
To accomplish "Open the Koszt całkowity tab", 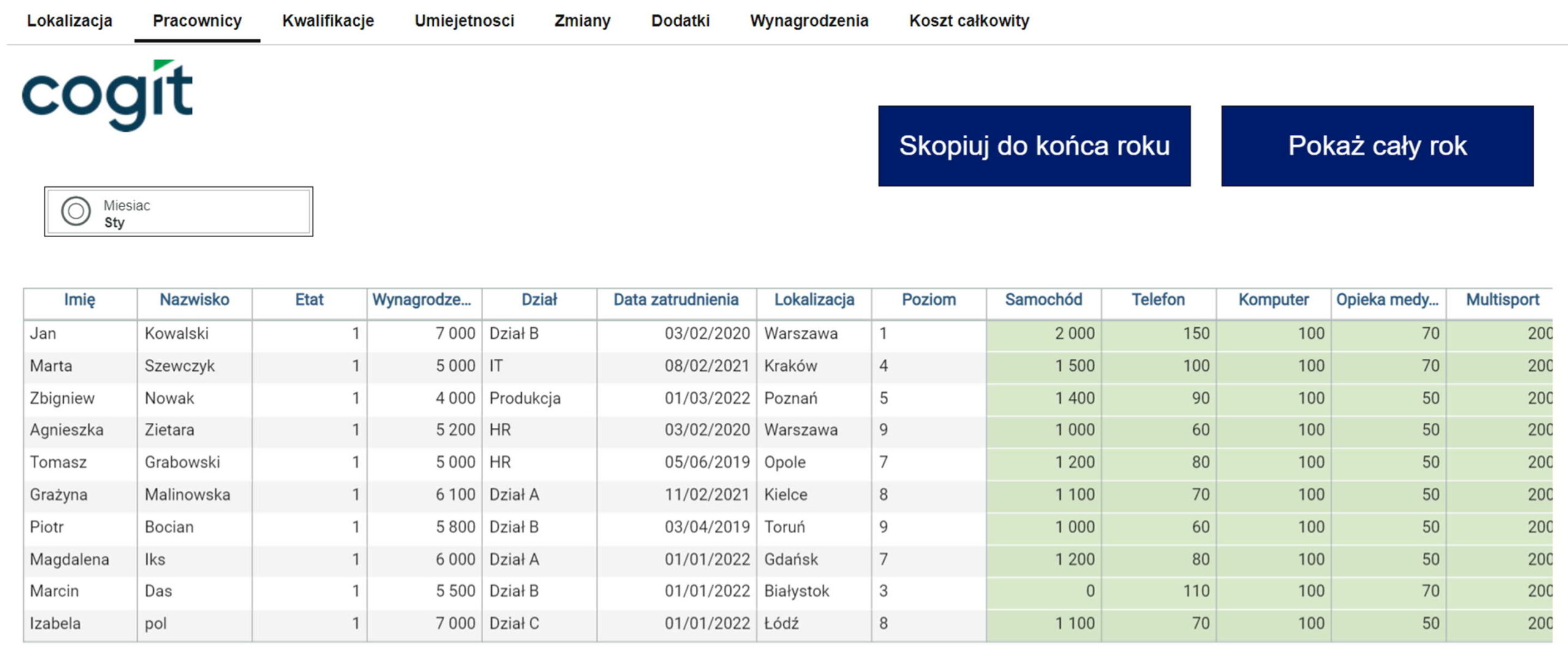I will point(969,21).
